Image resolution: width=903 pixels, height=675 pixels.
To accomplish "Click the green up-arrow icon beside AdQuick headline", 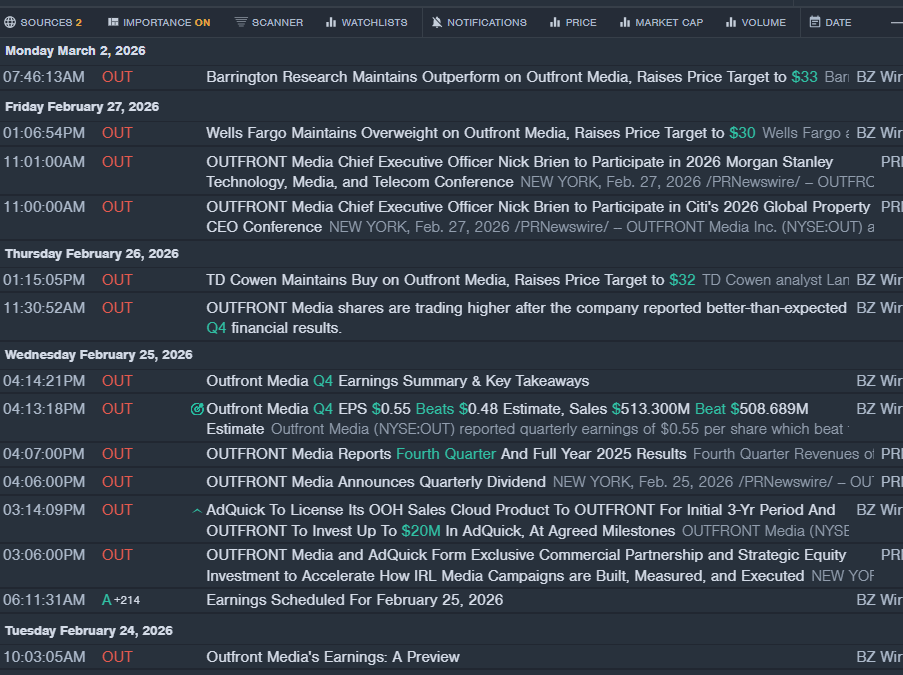I will [x=197, y=510].
